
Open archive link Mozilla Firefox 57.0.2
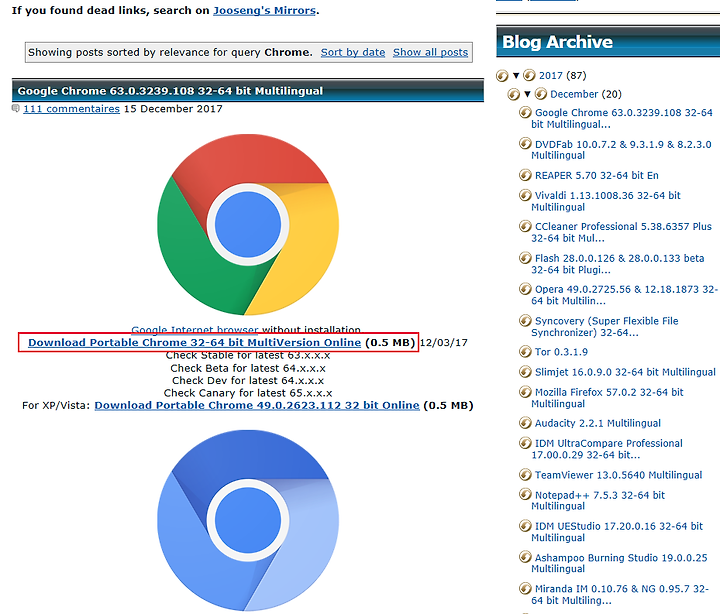(607, 398)
